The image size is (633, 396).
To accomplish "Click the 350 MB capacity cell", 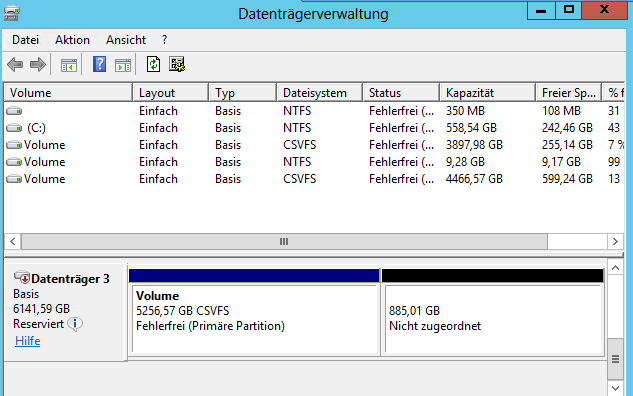I will coord(465,111).
